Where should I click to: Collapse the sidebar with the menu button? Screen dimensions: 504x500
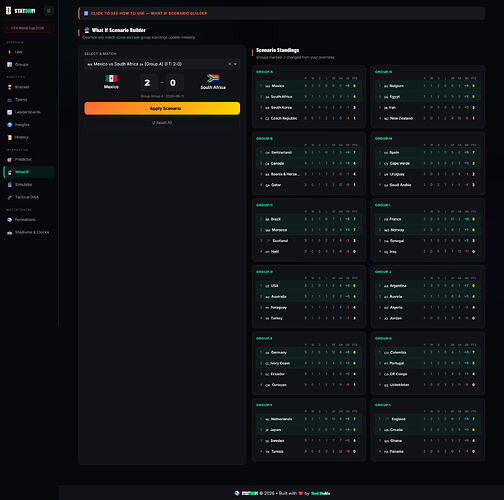[49, 11]
